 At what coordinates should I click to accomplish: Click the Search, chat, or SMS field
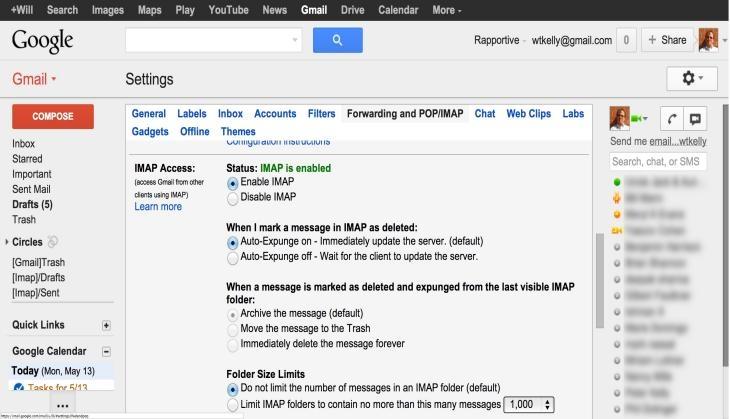pyautogui.click(x=657, y=162)
